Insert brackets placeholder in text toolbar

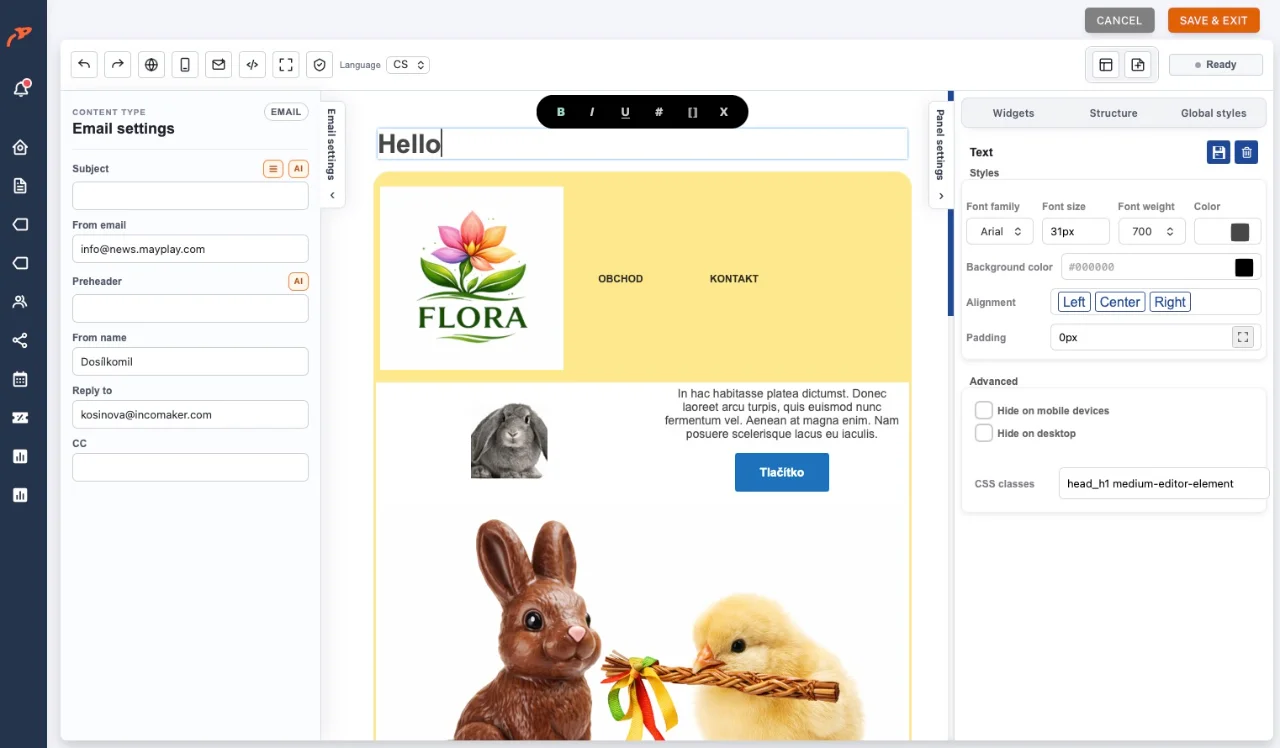point(692,112)
